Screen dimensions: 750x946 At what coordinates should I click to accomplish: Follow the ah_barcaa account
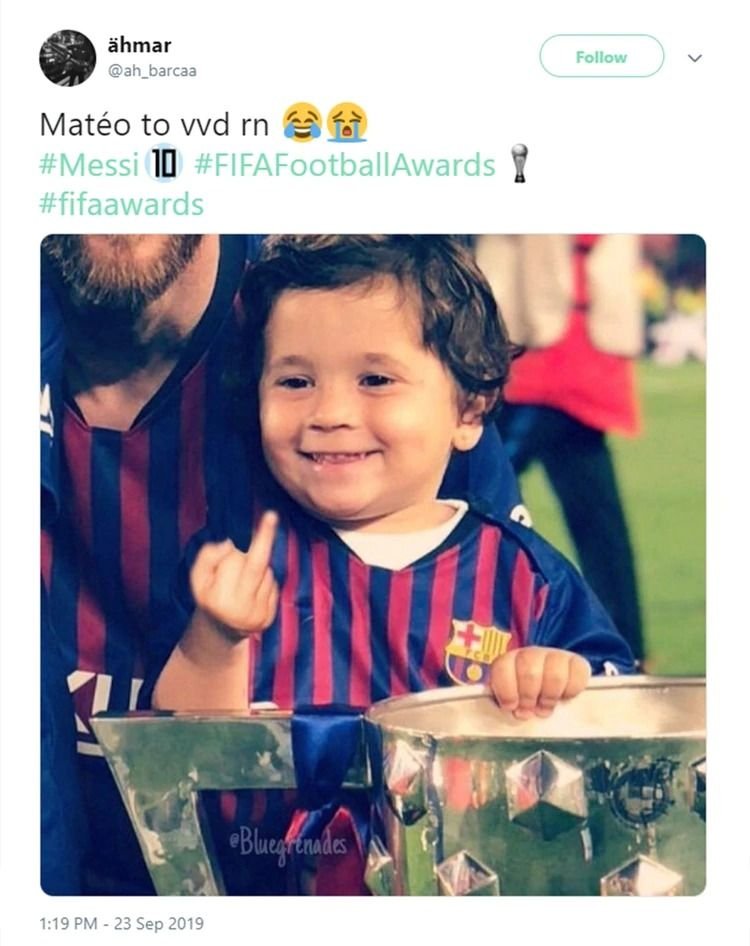(x=602, y=56)
